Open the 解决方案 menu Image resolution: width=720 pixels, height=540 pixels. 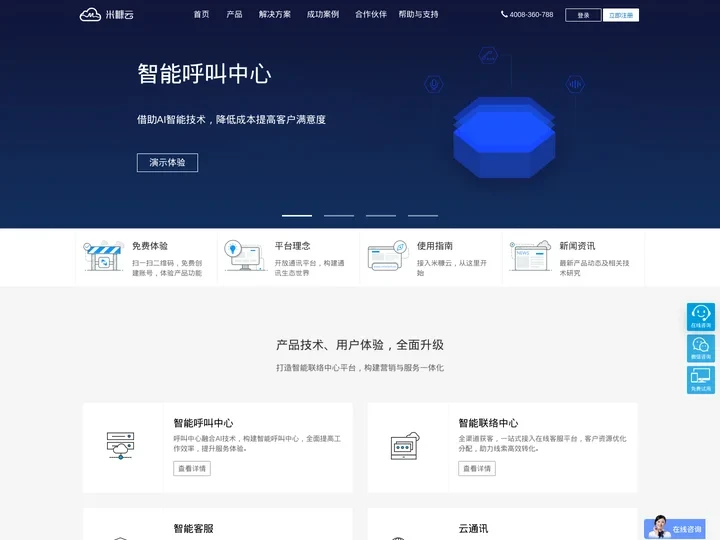(x=275, y=14)
